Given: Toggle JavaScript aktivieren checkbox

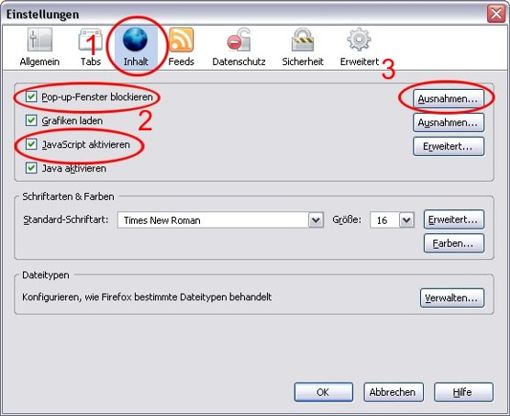Looking at the screenshot, I should [x=31, y=144].
